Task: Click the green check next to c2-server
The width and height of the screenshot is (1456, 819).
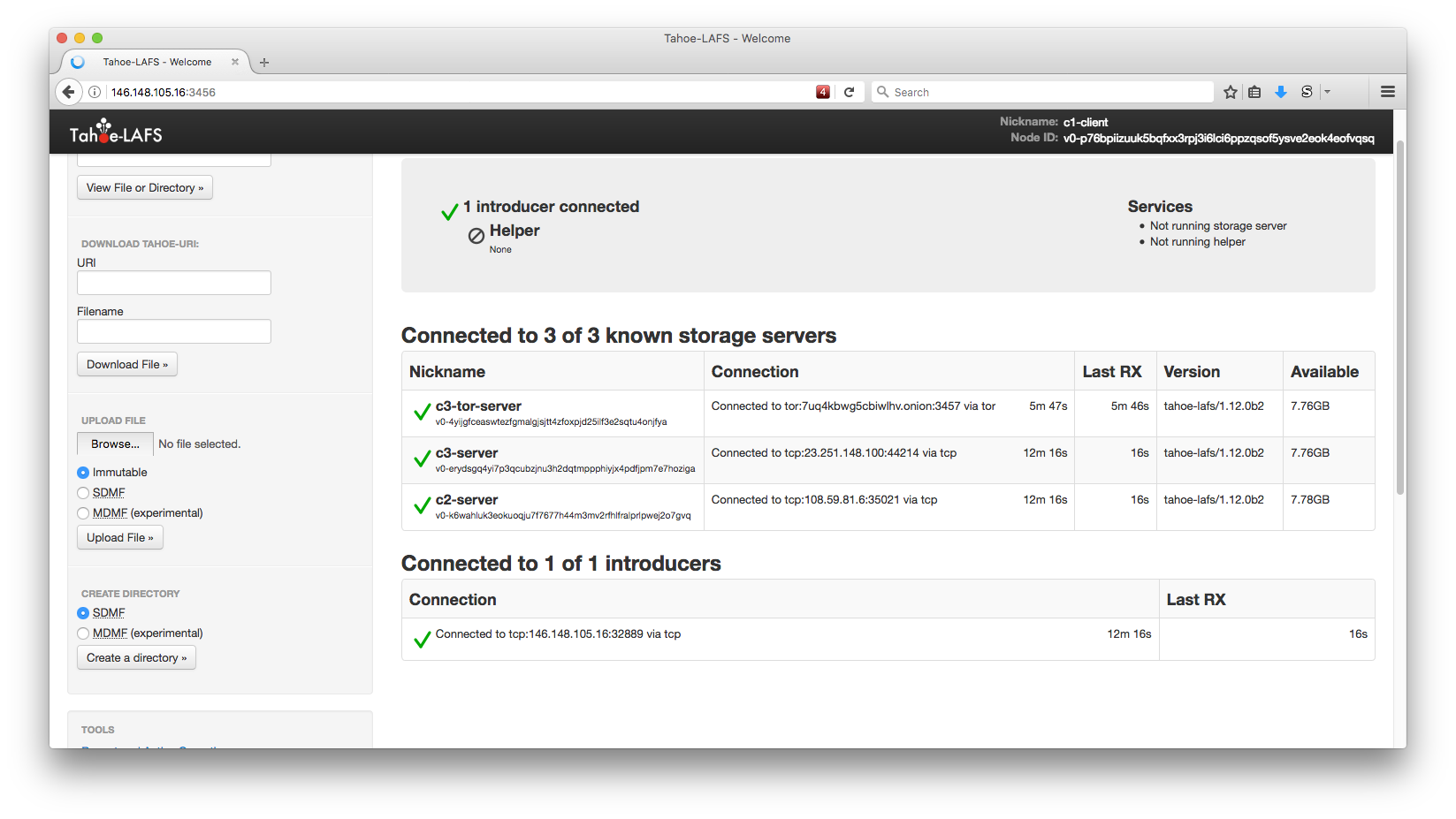Action: 423,506
